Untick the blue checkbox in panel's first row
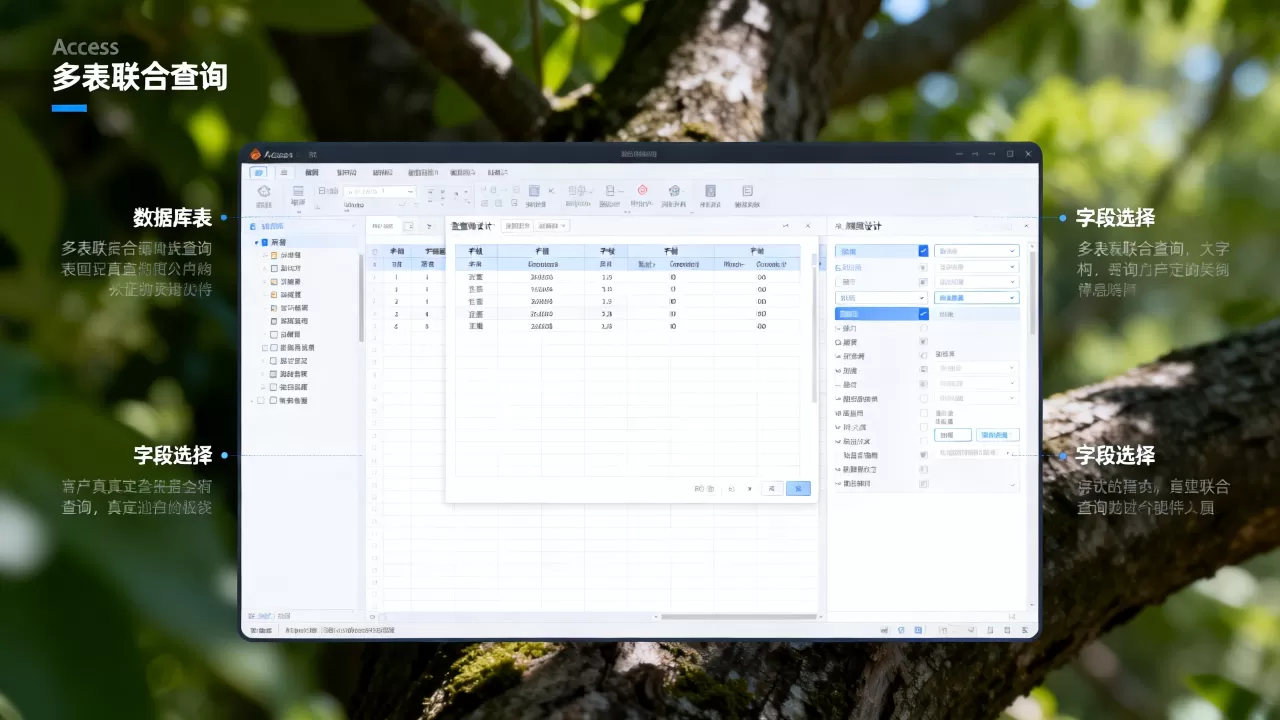Viewport: 1280px width, 720px height. click(x=923, y=251)
